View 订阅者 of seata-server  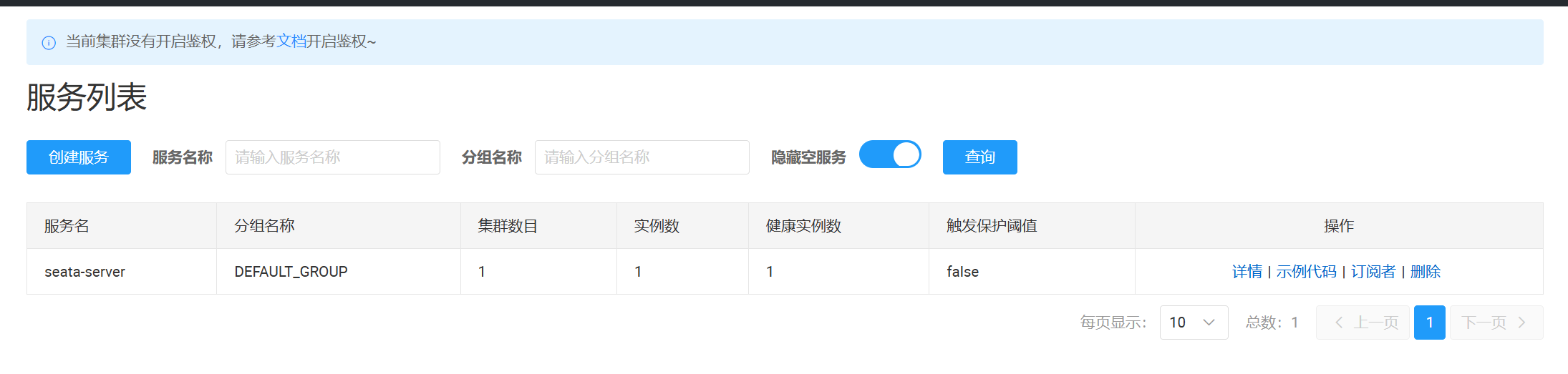tap(1373, 272)
